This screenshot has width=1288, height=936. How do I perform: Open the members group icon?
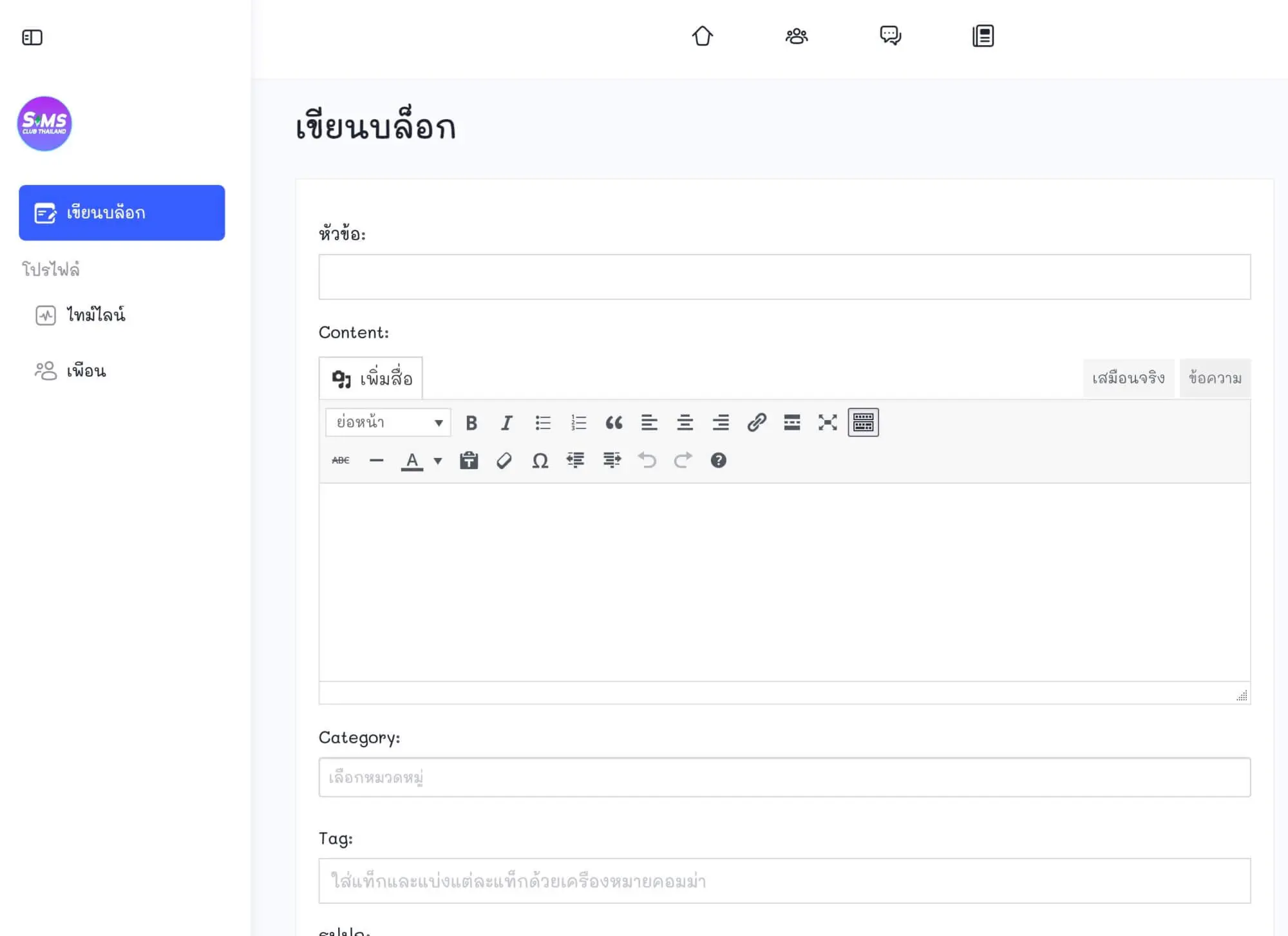pyautogui.click(x=797, y=35)
